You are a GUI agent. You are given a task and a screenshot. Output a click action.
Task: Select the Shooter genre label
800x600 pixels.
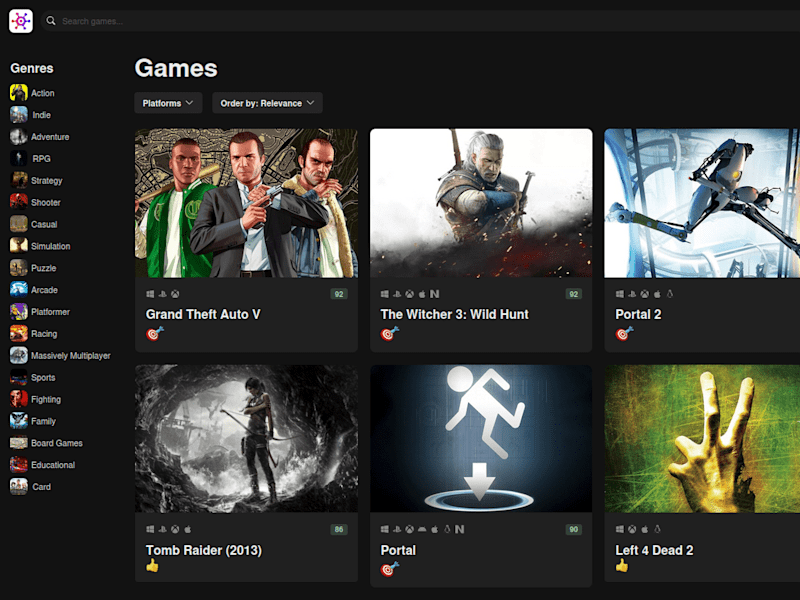[46, 203]
